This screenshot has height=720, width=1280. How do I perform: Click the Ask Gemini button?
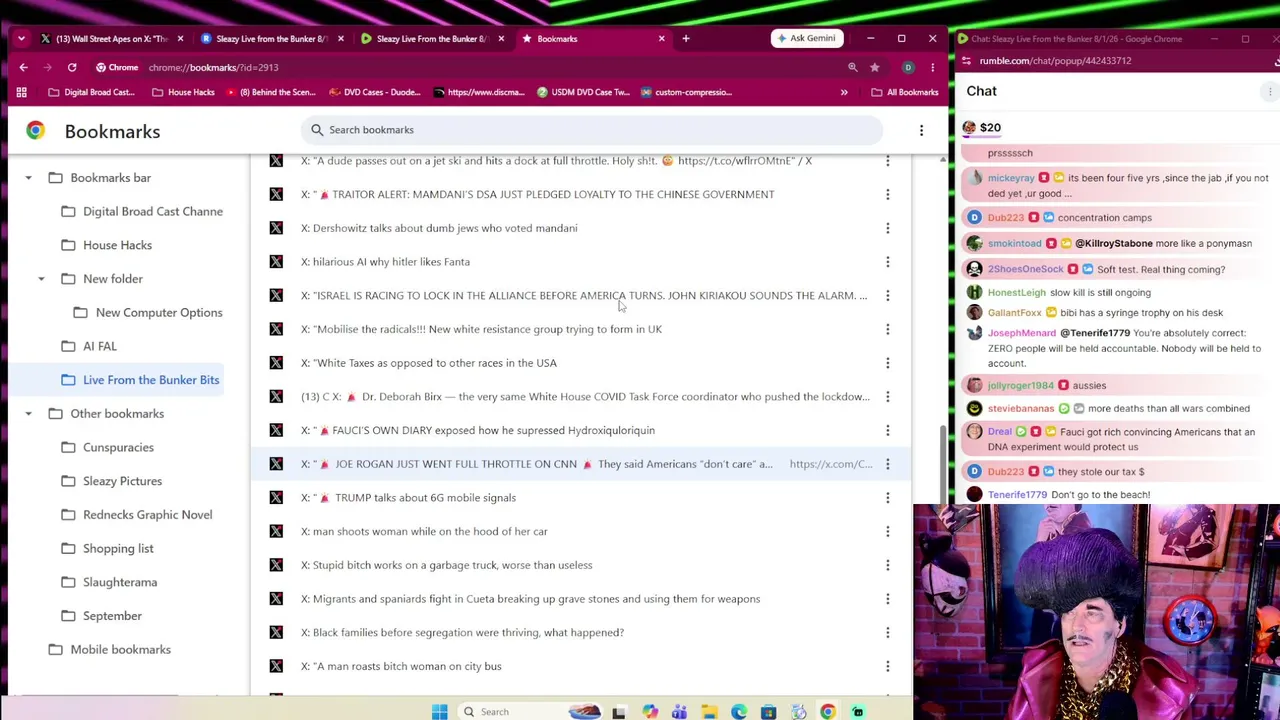(805, 38)
